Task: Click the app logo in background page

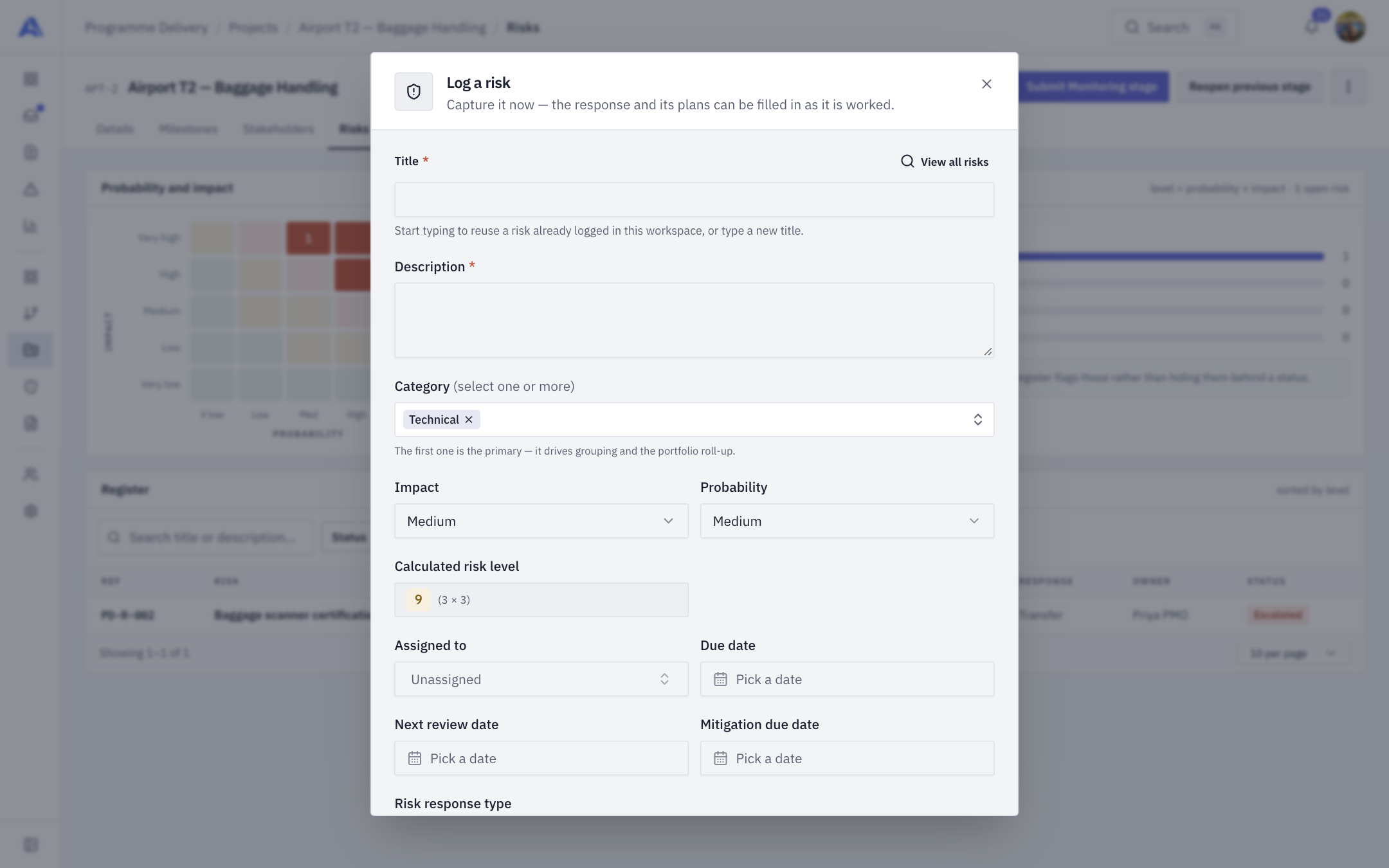Action: [30, 27]
